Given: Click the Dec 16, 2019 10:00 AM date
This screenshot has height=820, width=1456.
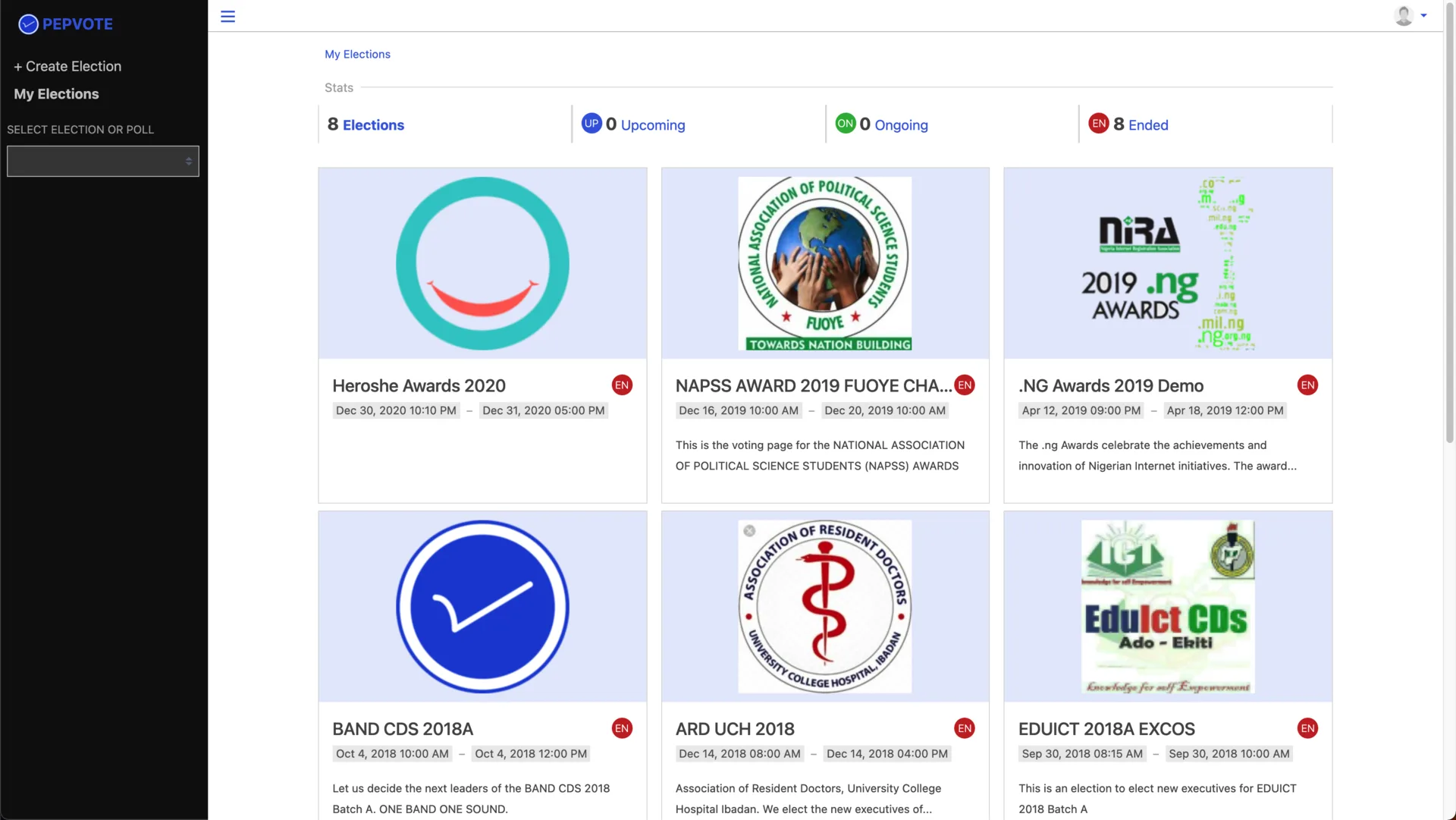Looking at the screenshot, I should pyautogui.click(x=739, y=410).
